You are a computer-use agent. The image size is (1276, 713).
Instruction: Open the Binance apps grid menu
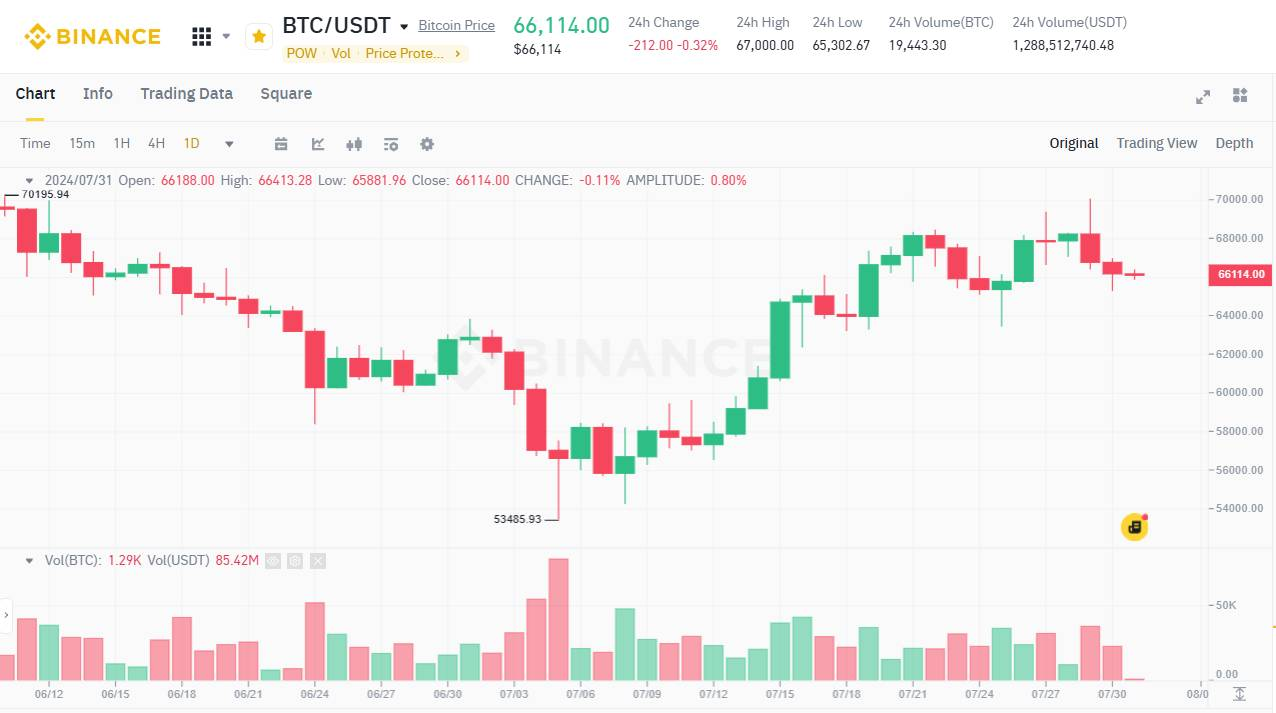[201, 37]
